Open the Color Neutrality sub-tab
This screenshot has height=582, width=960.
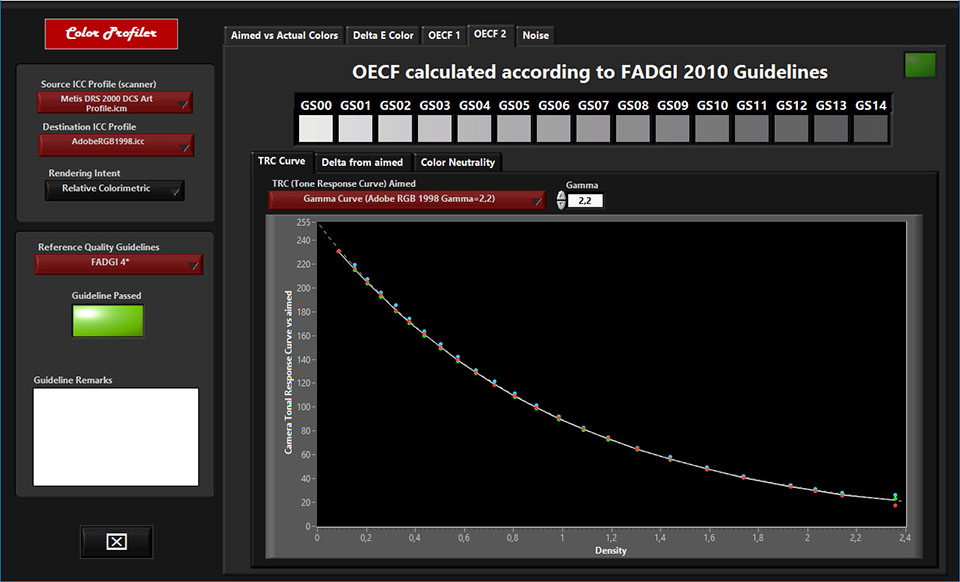tap(457, 163)
